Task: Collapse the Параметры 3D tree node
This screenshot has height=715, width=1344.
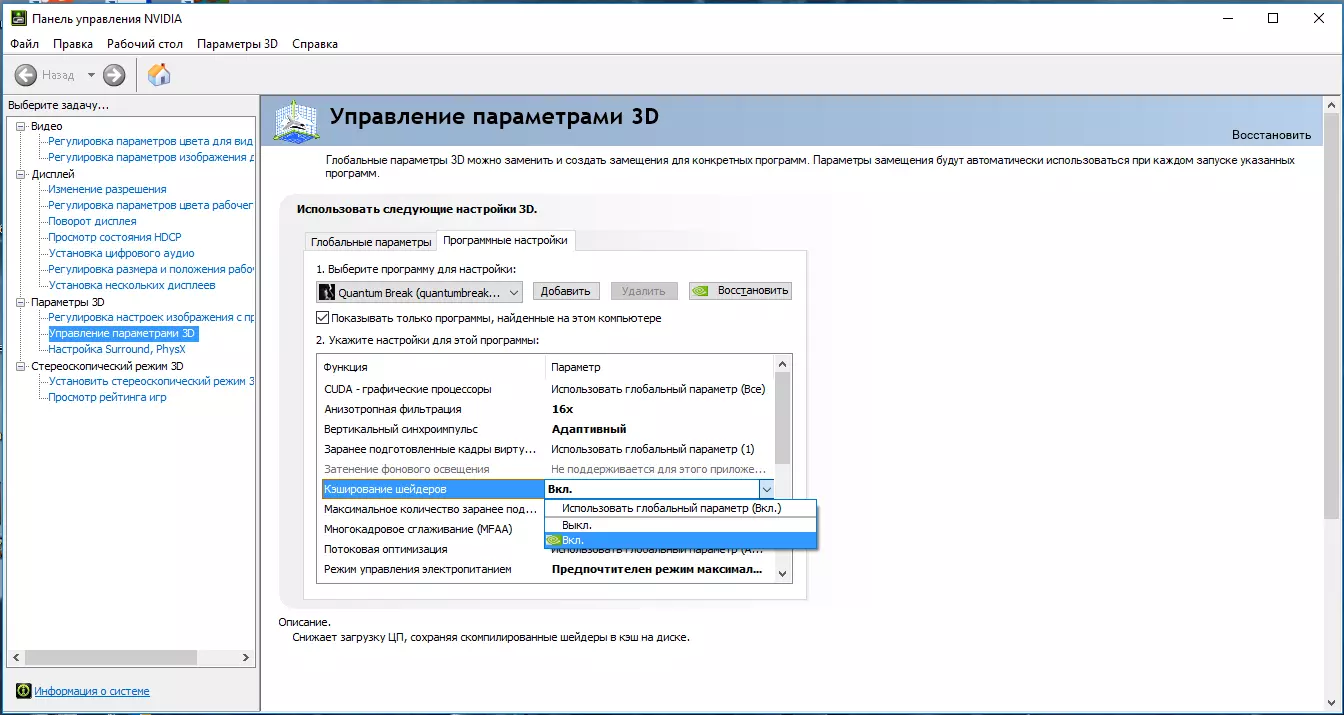Action: [21, 302]
